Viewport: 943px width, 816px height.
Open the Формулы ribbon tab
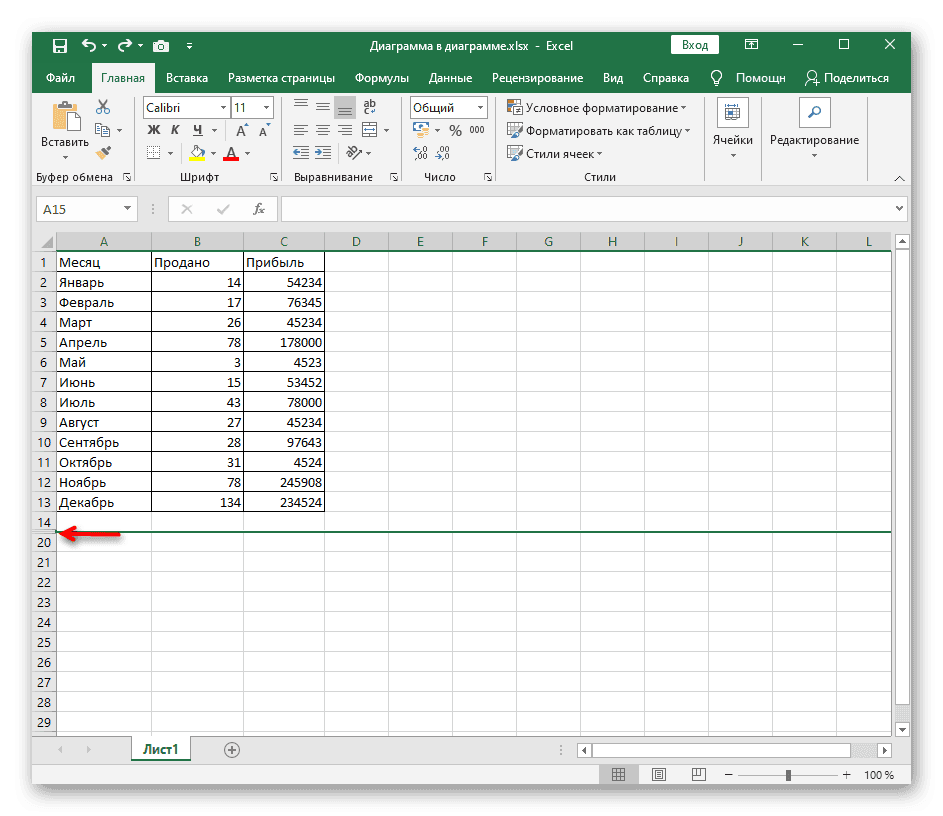[381, 78]
